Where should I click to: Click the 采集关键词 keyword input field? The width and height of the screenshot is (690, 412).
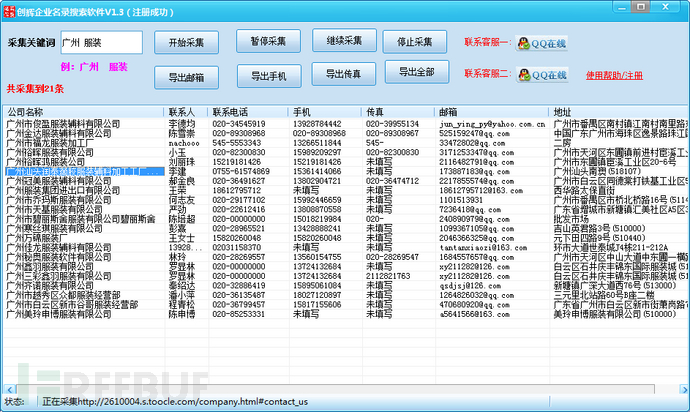[99, 44]
